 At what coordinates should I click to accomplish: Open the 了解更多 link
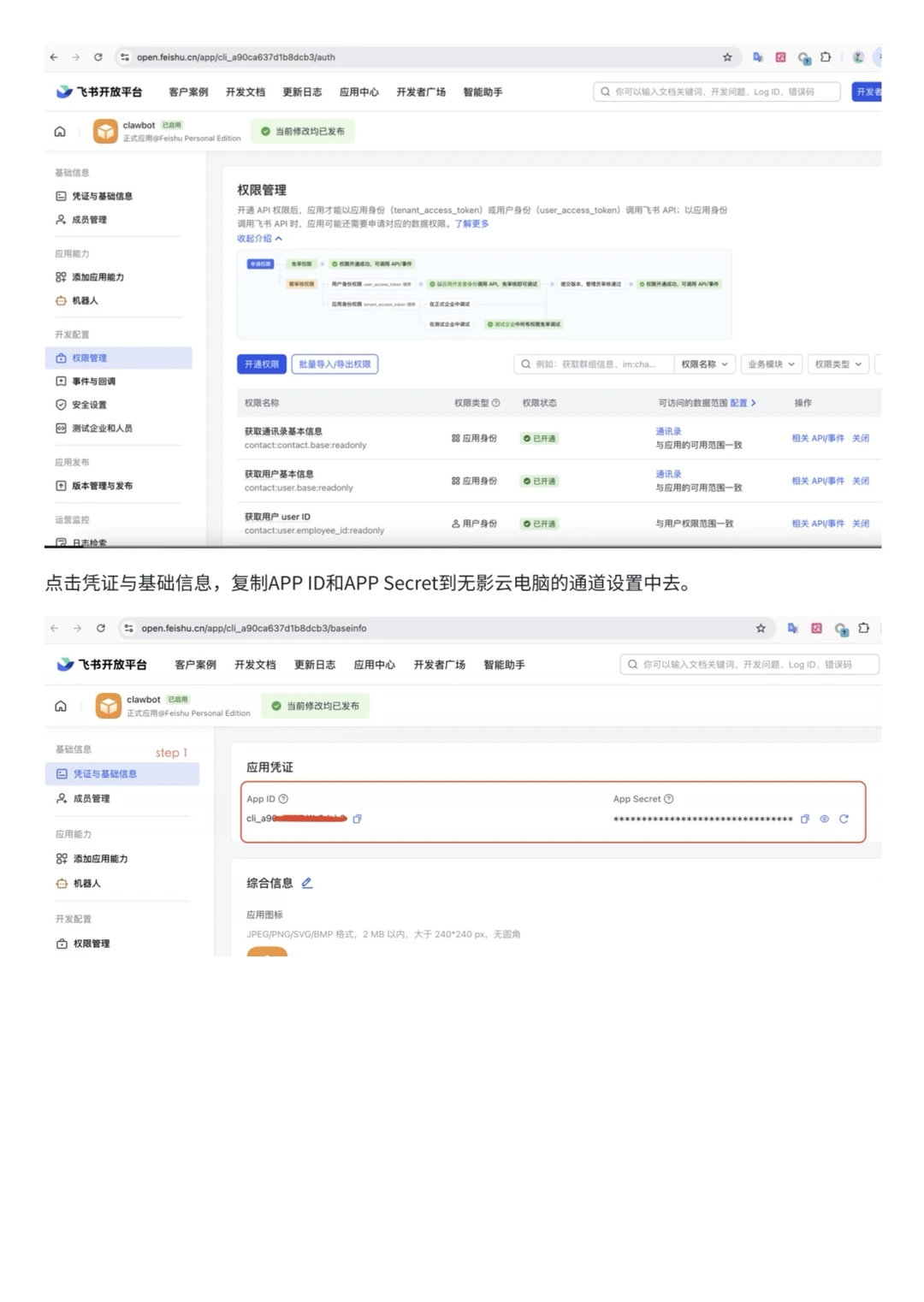471,224
